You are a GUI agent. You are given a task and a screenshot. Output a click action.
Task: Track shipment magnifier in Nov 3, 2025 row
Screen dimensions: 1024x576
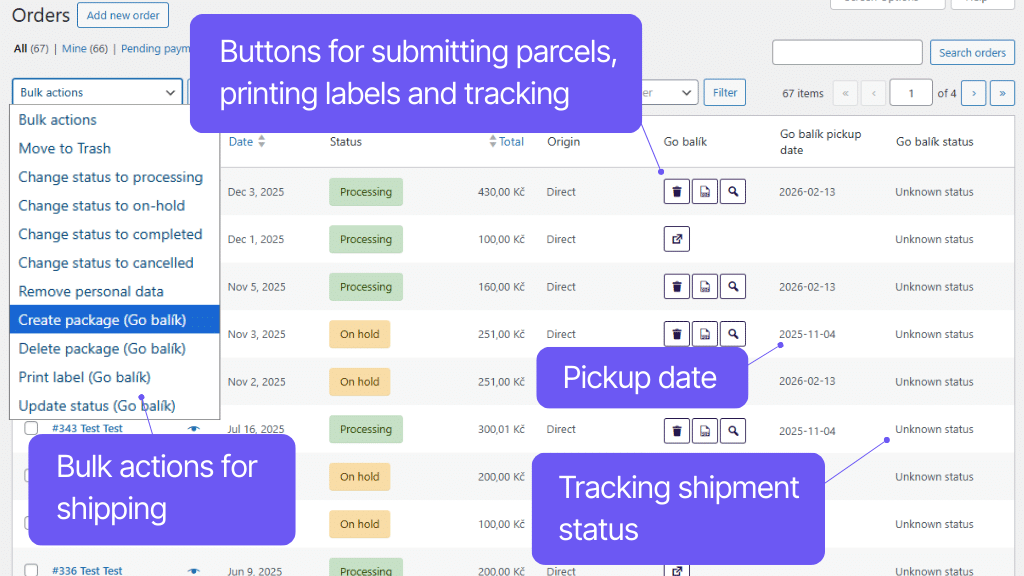(x=733, y=334)
